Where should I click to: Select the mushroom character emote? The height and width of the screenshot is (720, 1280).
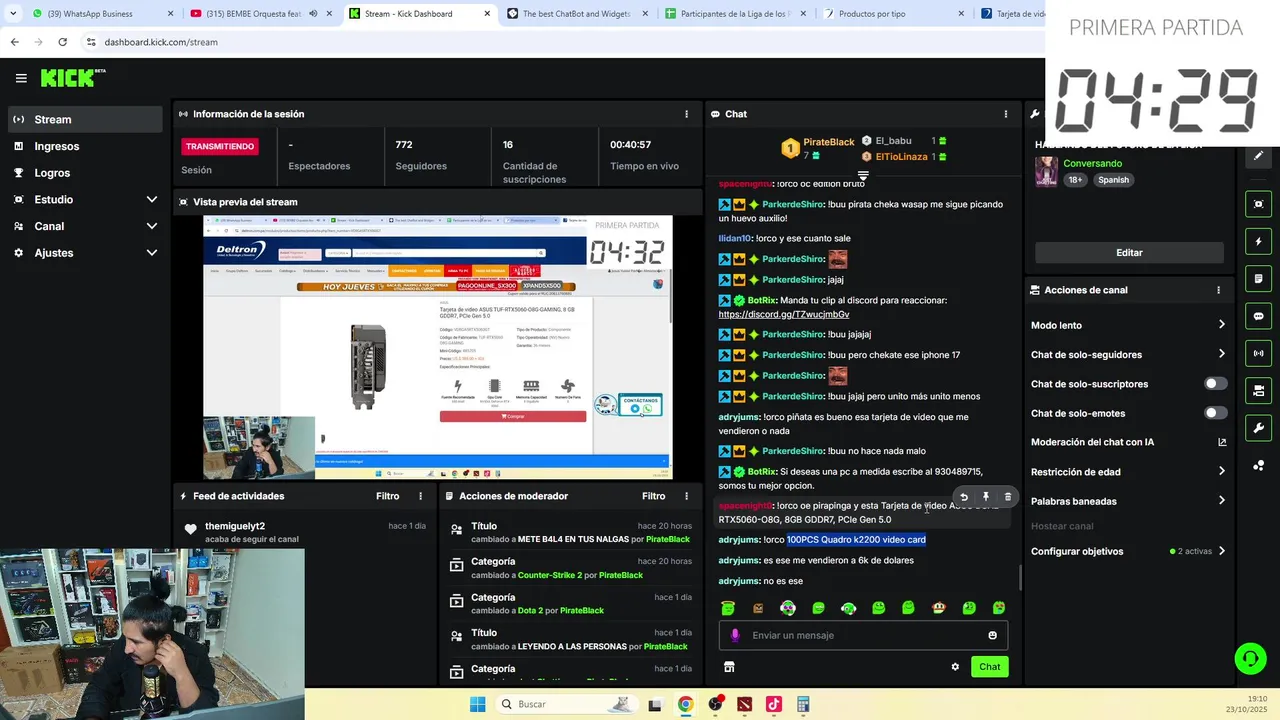click(x=938, y=608)
